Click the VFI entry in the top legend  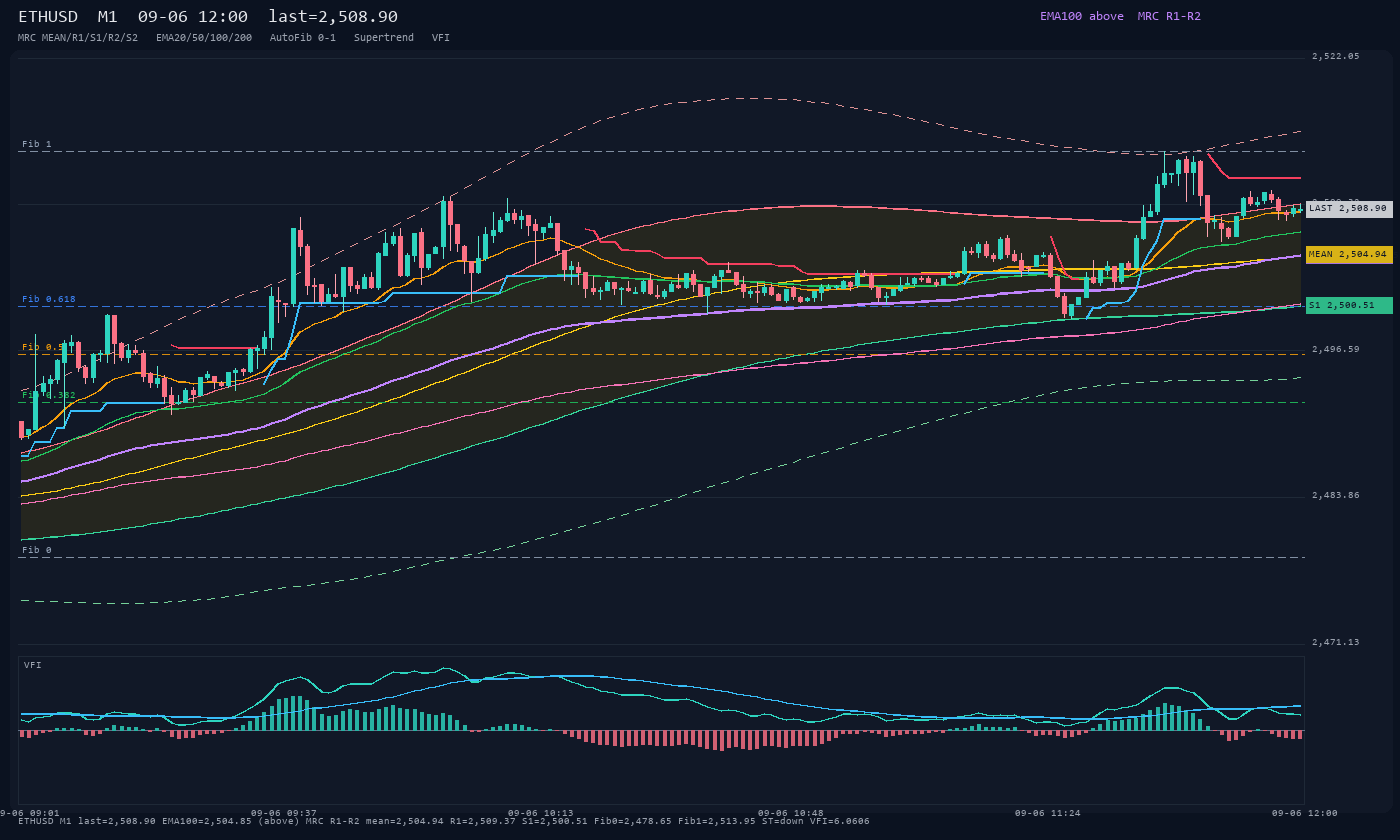441,37
